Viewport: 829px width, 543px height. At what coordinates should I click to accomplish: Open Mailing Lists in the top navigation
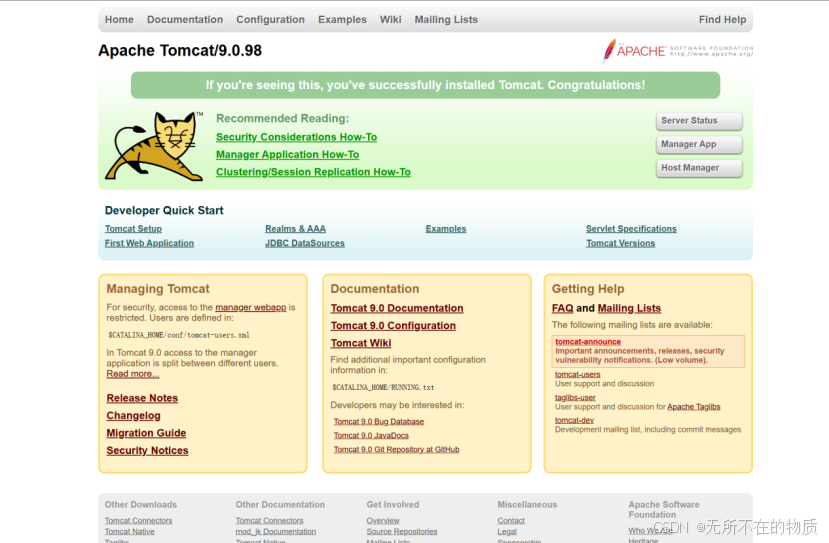(446, 20)
